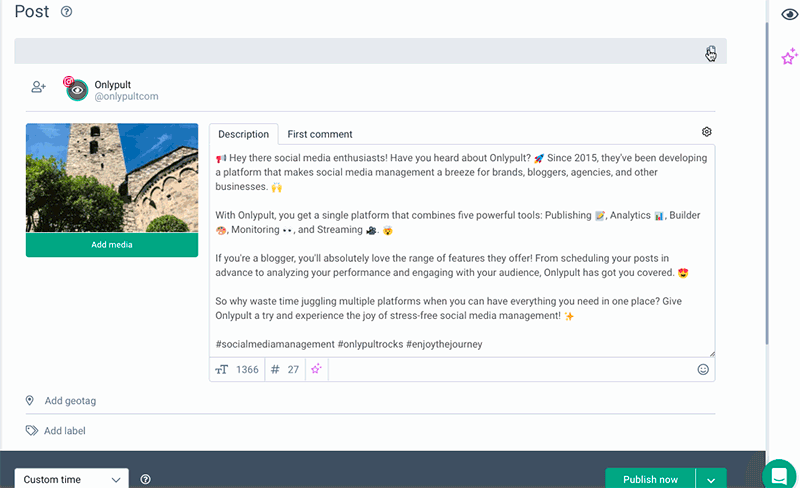Click the help icon beside Custom time

(x=146, y=480)
